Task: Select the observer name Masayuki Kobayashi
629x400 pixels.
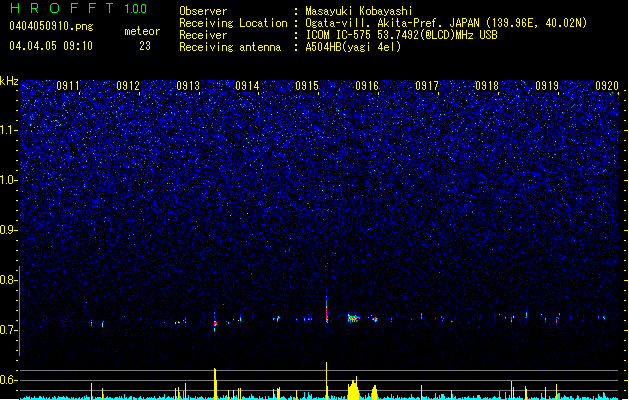Action: coord(359,11)
